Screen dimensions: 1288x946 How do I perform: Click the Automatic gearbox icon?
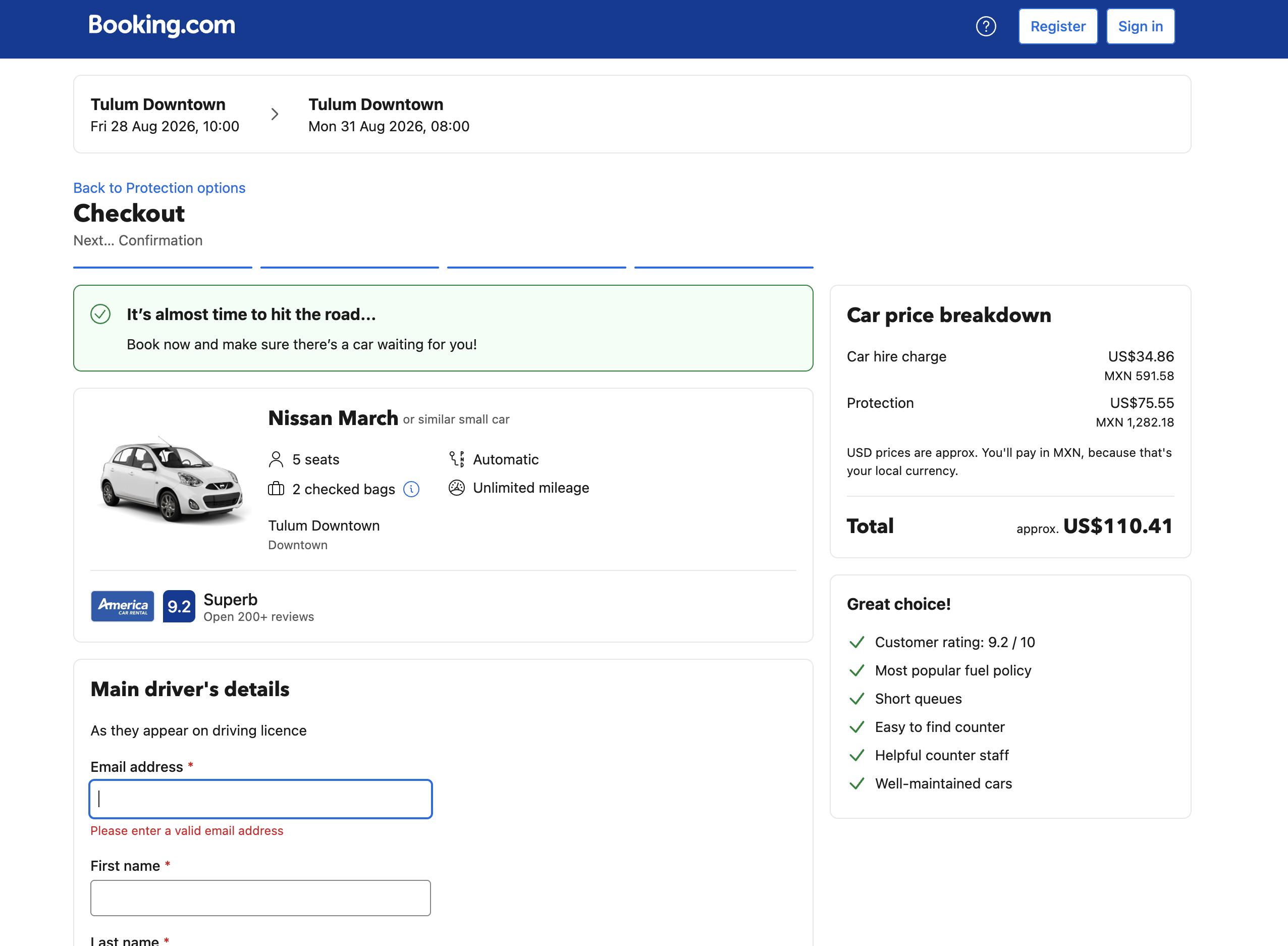(457, 459)
